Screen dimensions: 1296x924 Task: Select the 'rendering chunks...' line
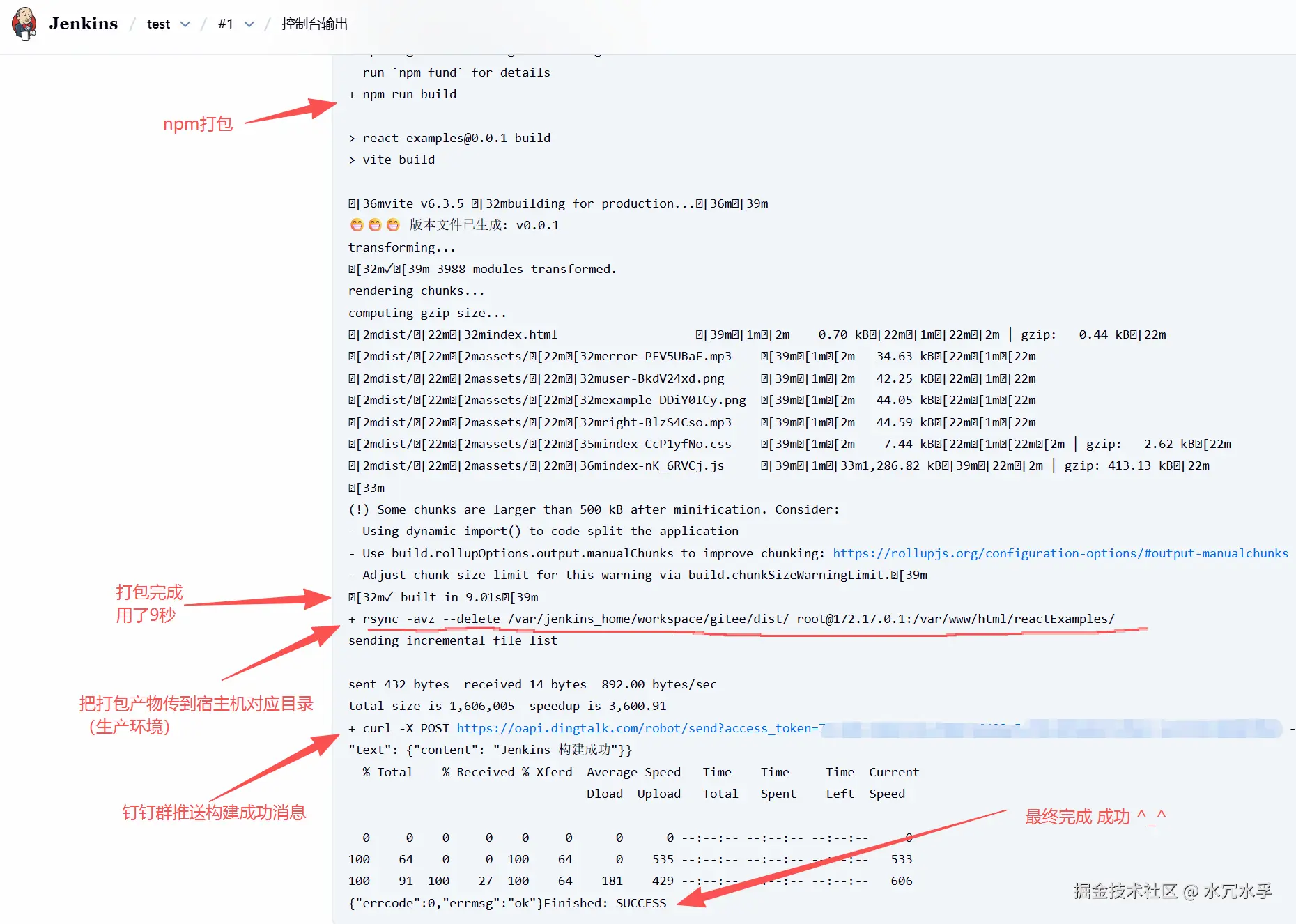click(417, 291)
